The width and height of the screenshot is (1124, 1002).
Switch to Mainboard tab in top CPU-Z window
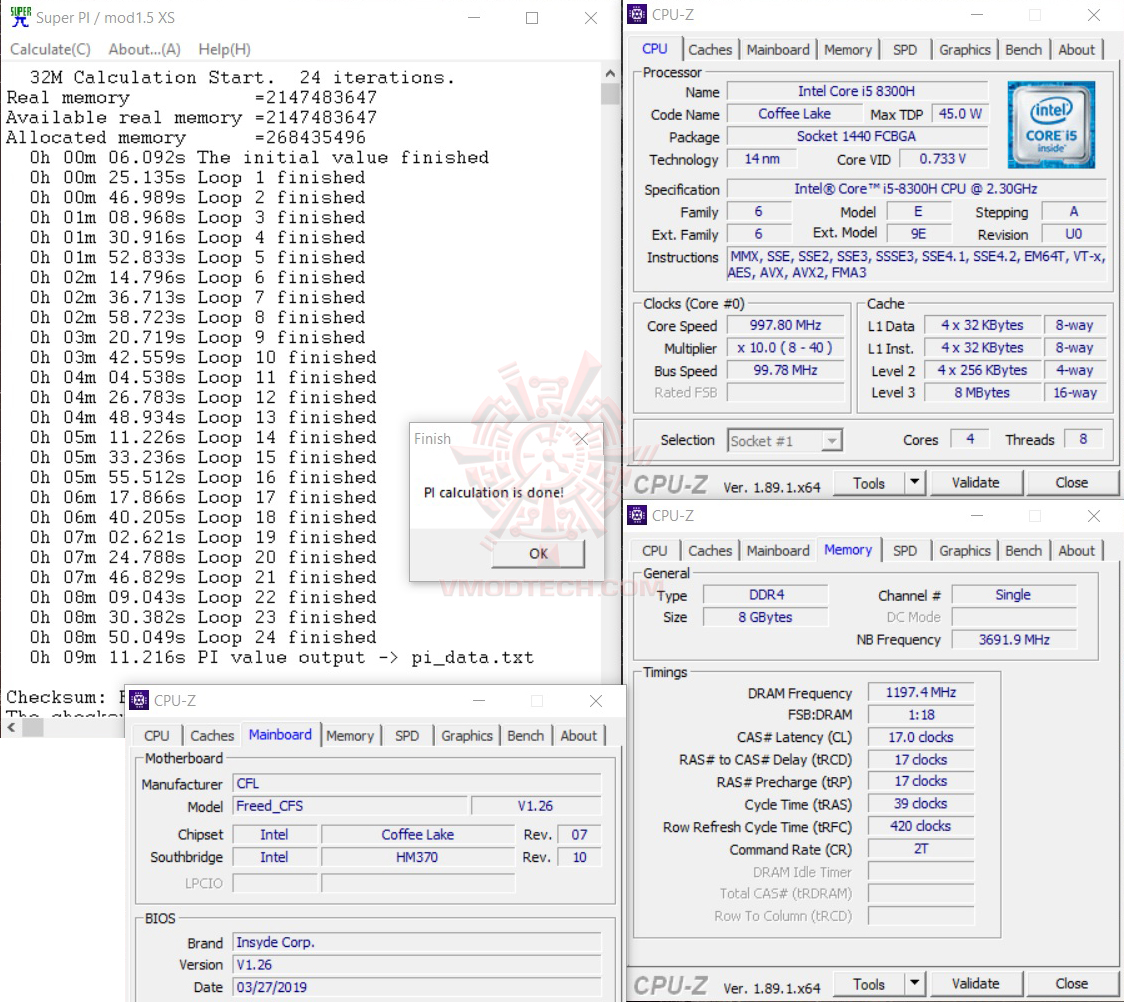pyautogui.click(x=778, y=49)
